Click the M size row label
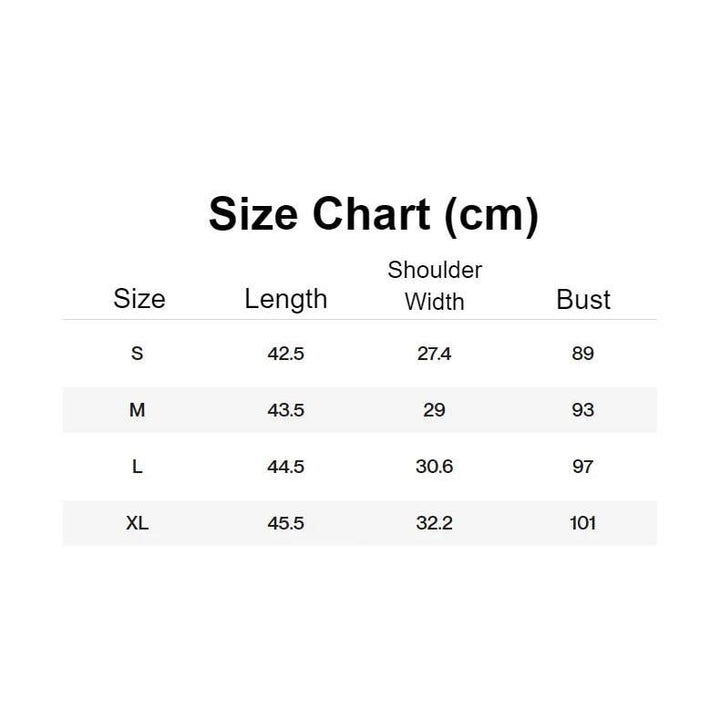 [x=138, y=410]
